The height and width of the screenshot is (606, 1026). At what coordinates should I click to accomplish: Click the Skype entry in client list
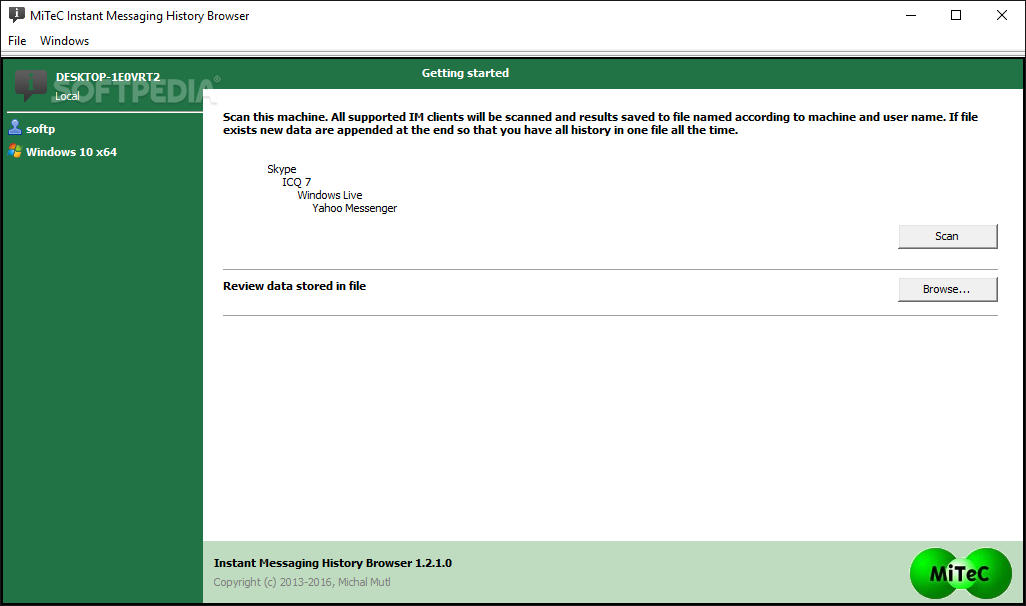click(x=281, y=169)
